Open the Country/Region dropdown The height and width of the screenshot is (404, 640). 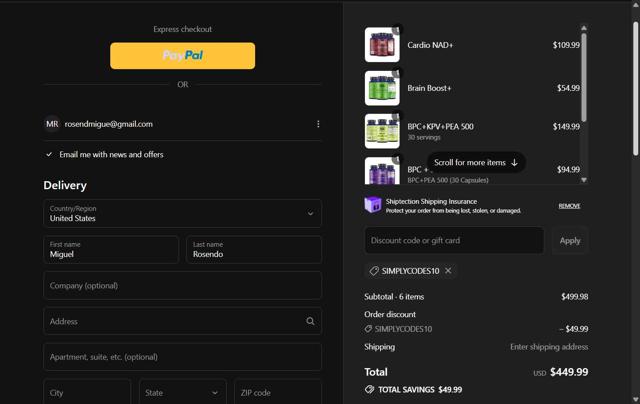click(182, 213)
